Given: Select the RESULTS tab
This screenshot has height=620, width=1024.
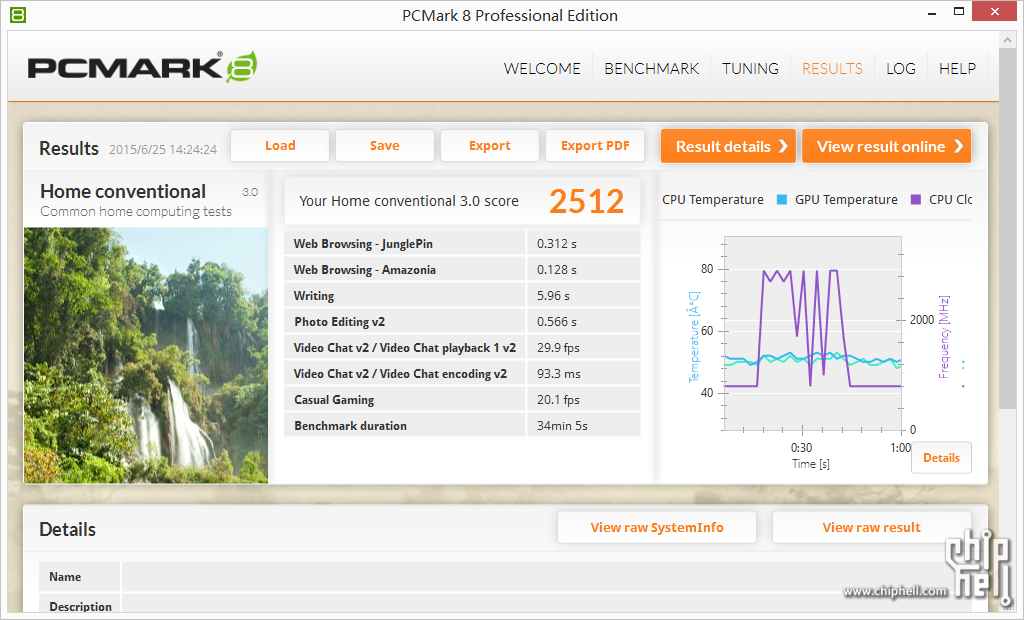Looking at the screenshot, I should coord(832,69).
